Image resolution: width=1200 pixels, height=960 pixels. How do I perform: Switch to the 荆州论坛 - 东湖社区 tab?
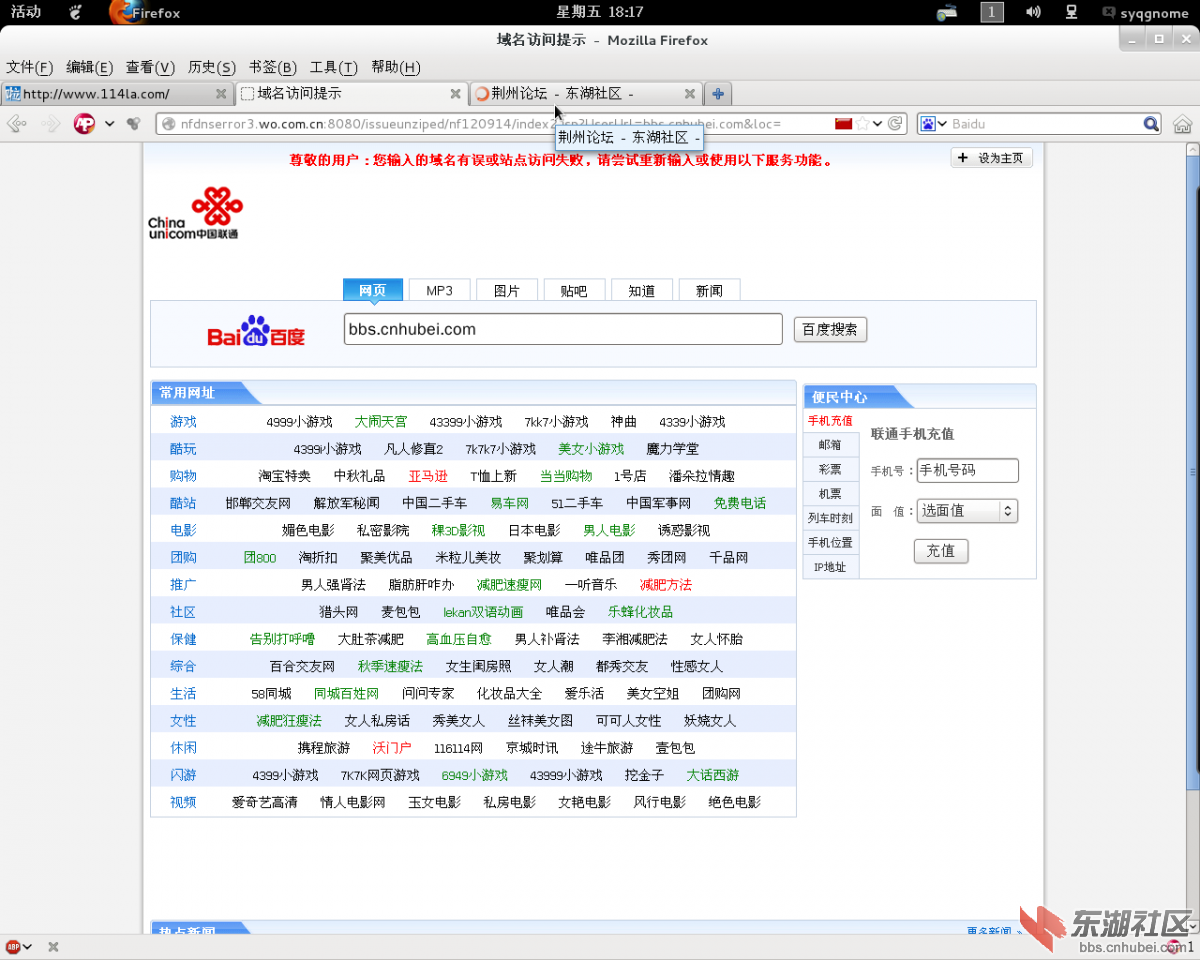point(585,94)
